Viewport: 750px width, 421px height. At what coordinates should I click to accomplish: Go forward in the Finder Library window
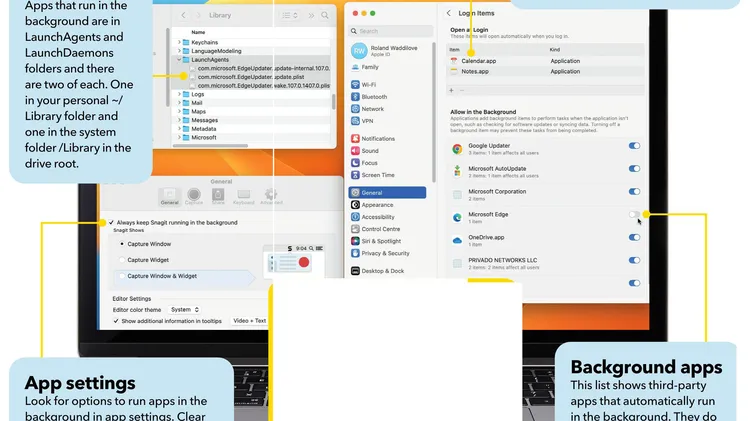tap(198, 15)
